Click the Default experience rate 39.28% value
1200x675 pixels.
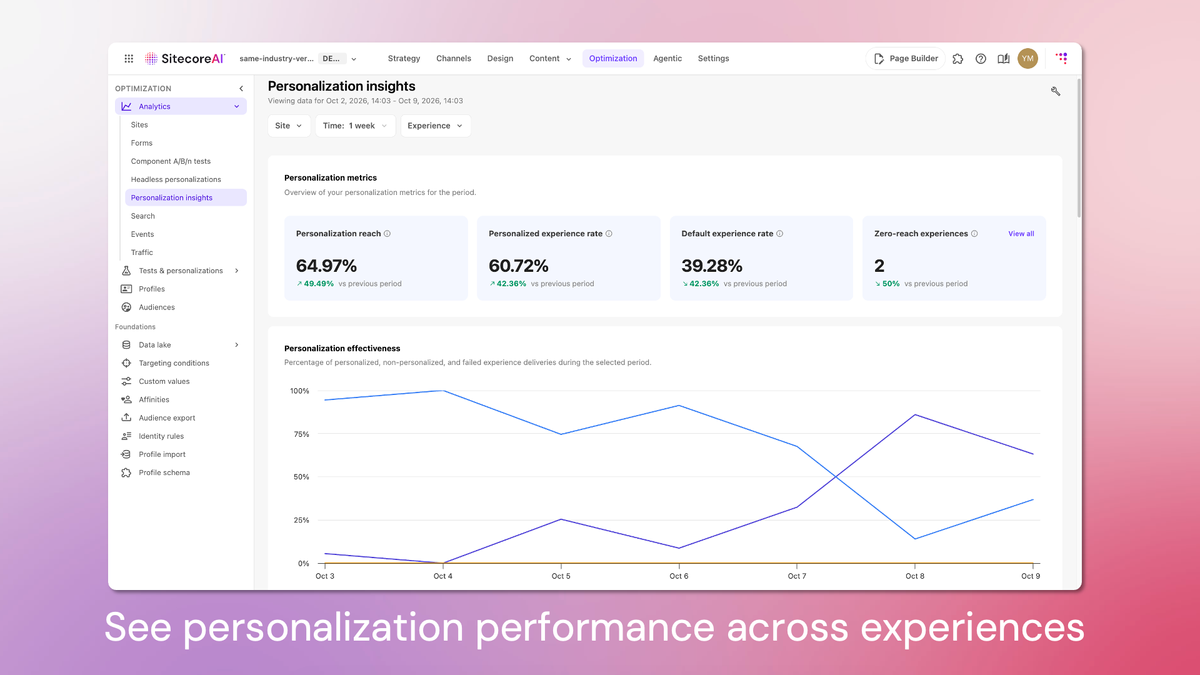click(712, 266)
